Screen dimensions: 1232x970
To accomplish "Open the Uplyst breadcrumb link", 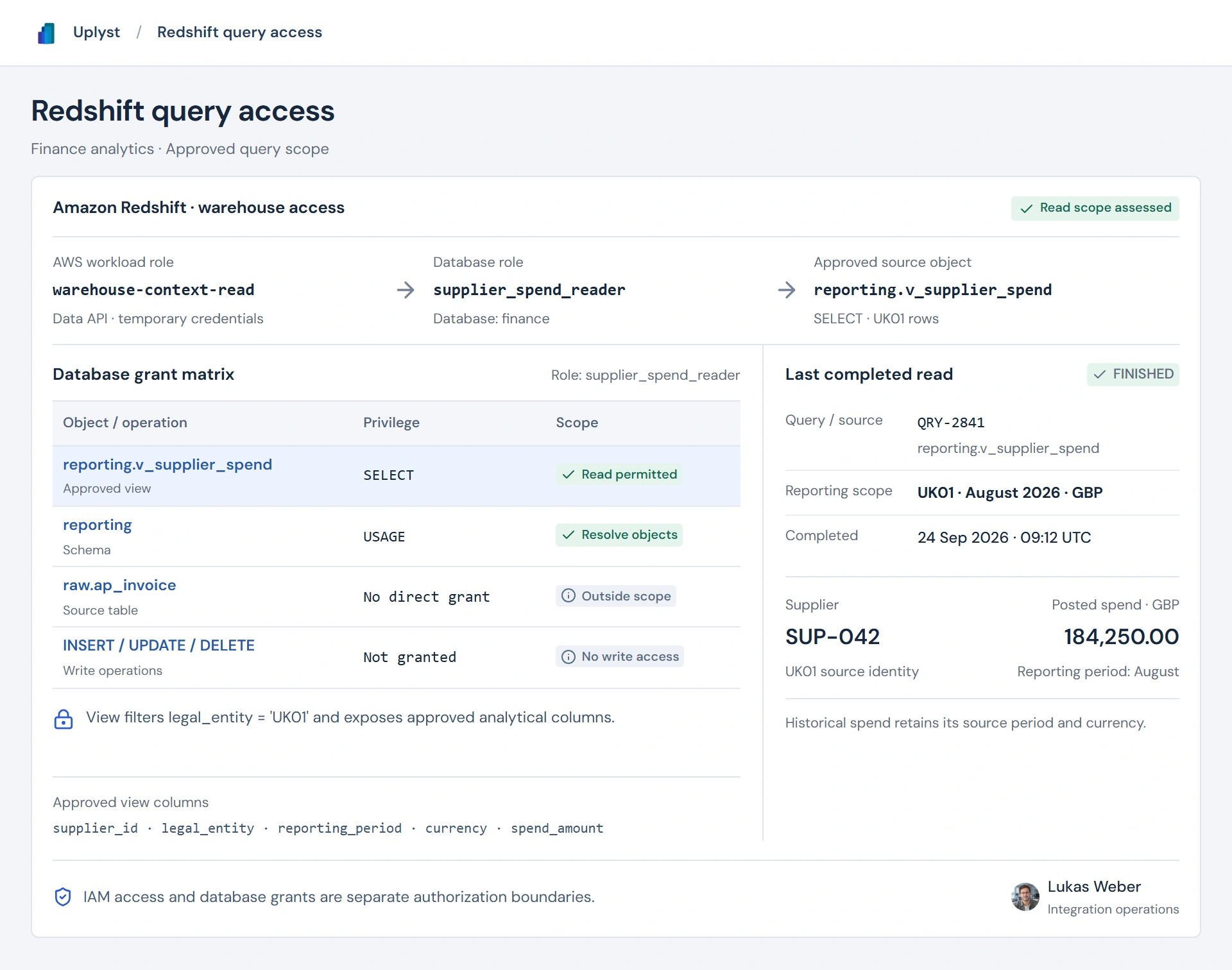I will click(x=96, y=32).
